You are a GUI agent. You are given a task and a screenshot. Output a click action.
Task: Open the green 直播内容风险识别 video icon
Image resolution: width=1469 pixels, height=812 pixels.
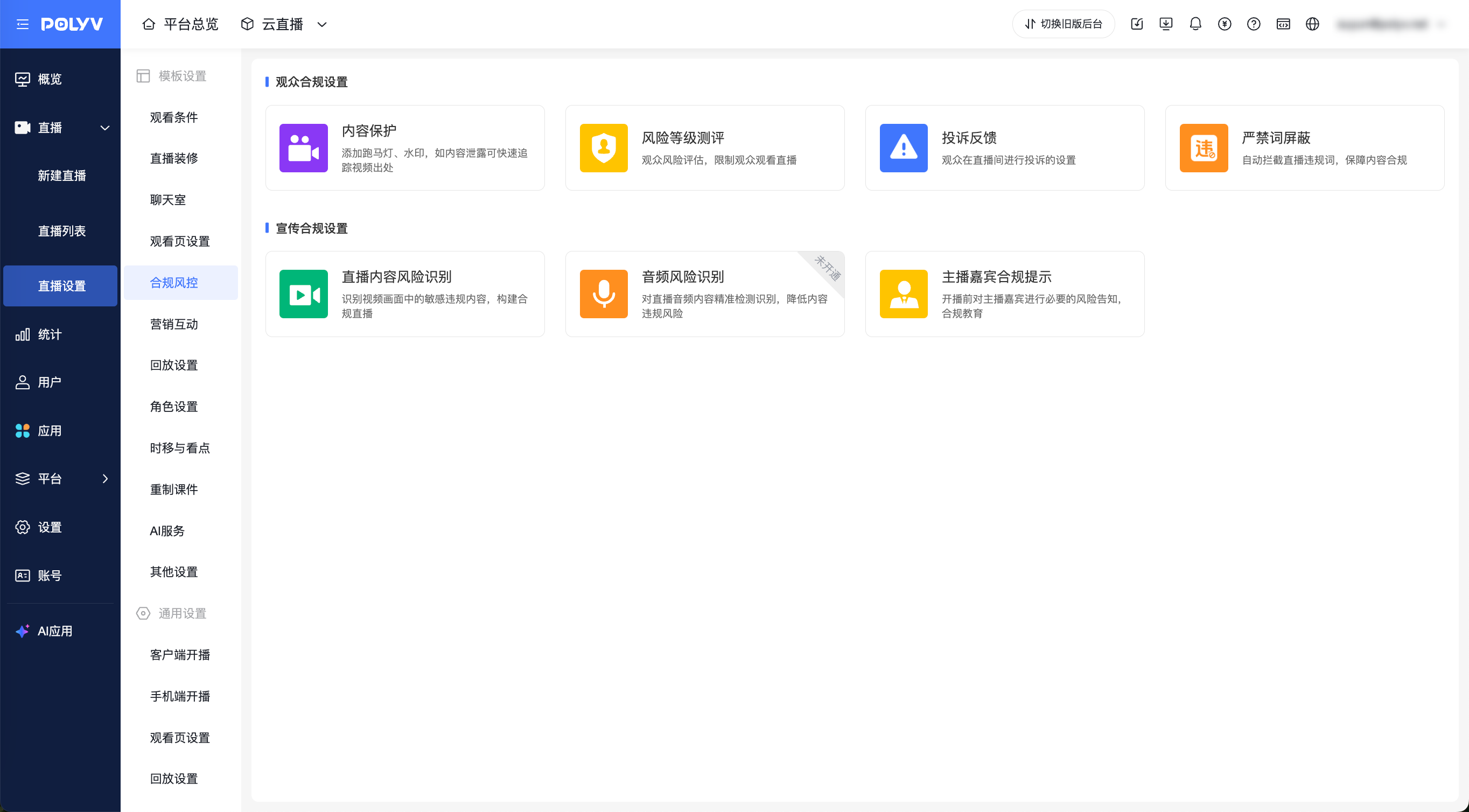pos(303,293)
